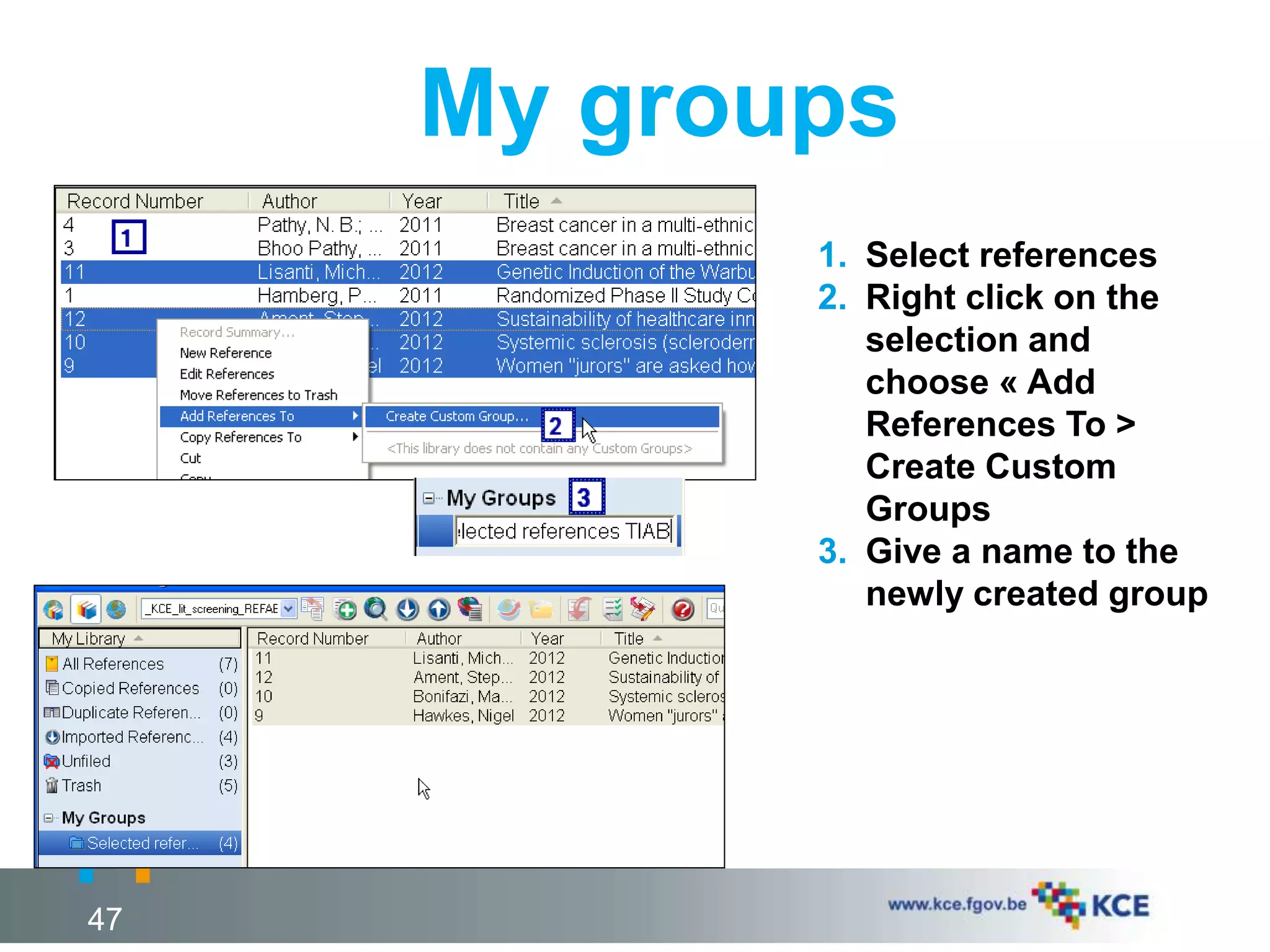Select upper row Bhoo Pathy 2011
Screen dimensions: 1270x952
[x=407, y=249]
